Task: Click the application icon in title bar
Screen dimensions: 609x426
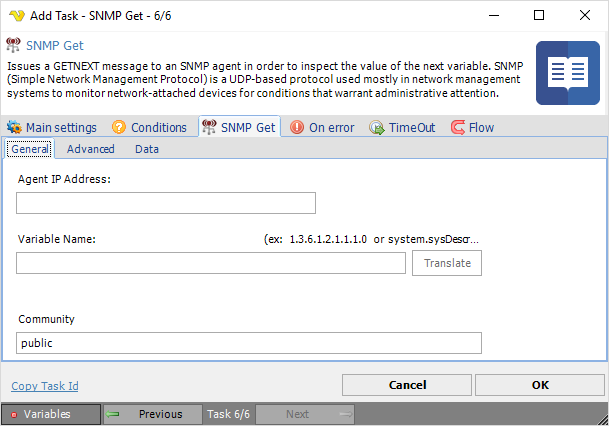Action: 15,15
